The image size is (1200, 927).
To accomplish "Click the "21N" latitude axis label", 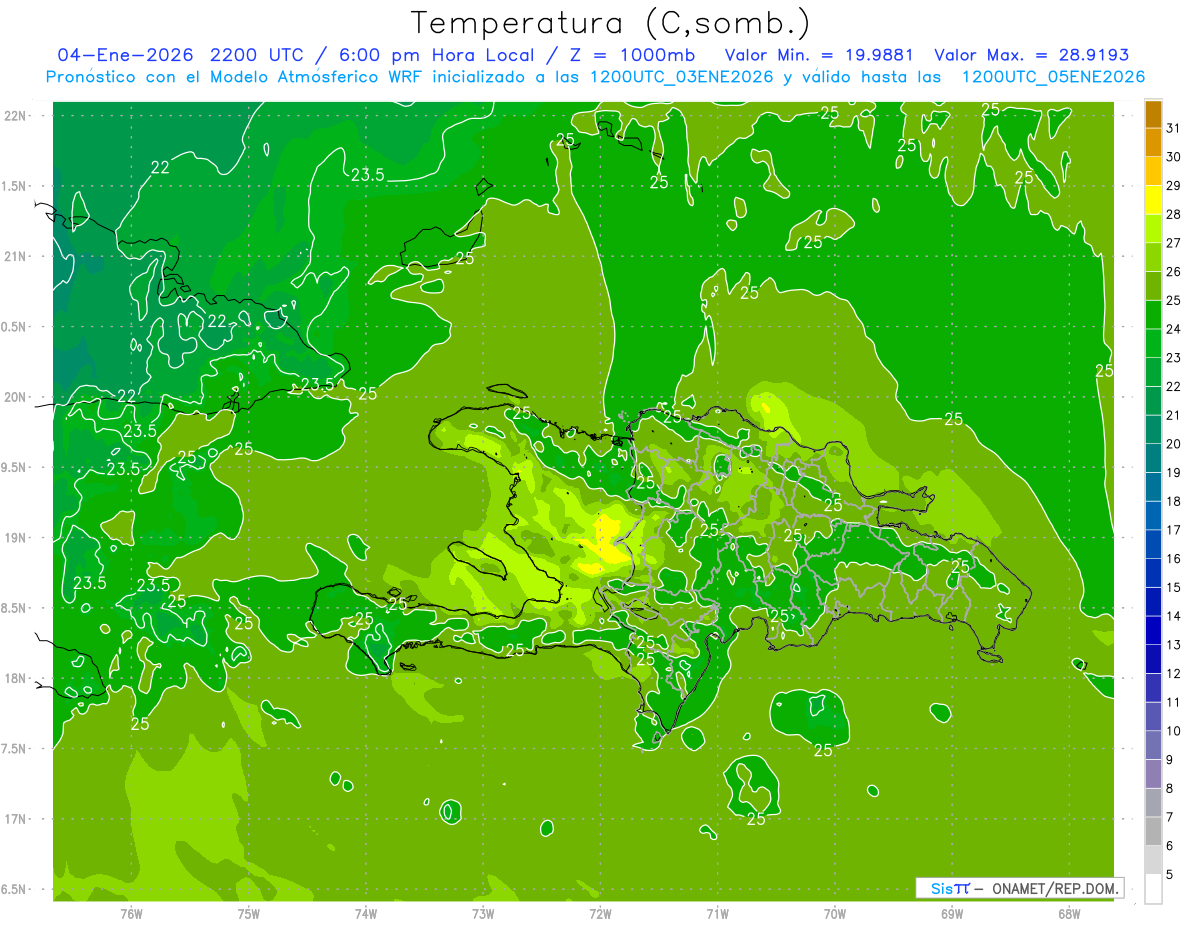I will click(x=16, y=256).
